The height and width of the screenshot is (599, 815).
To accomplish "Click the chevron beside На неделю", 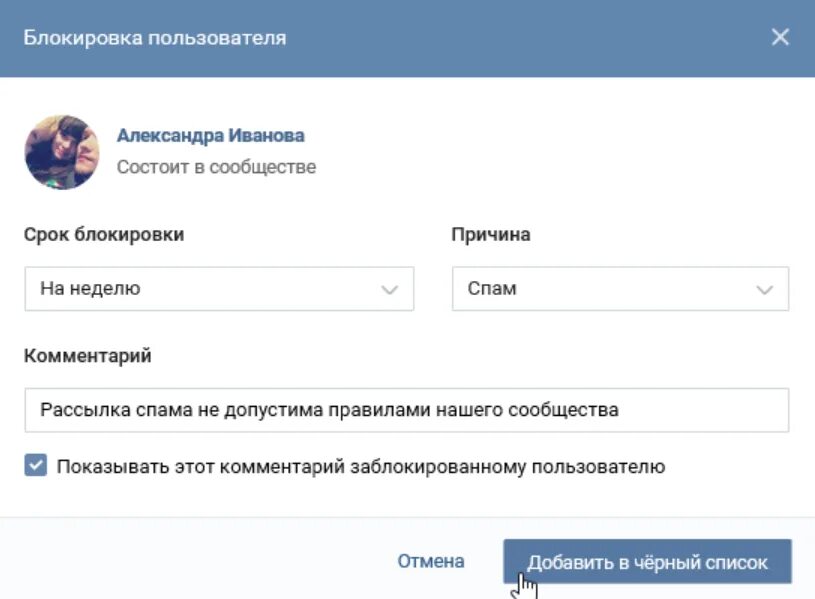I will [390, 290].
